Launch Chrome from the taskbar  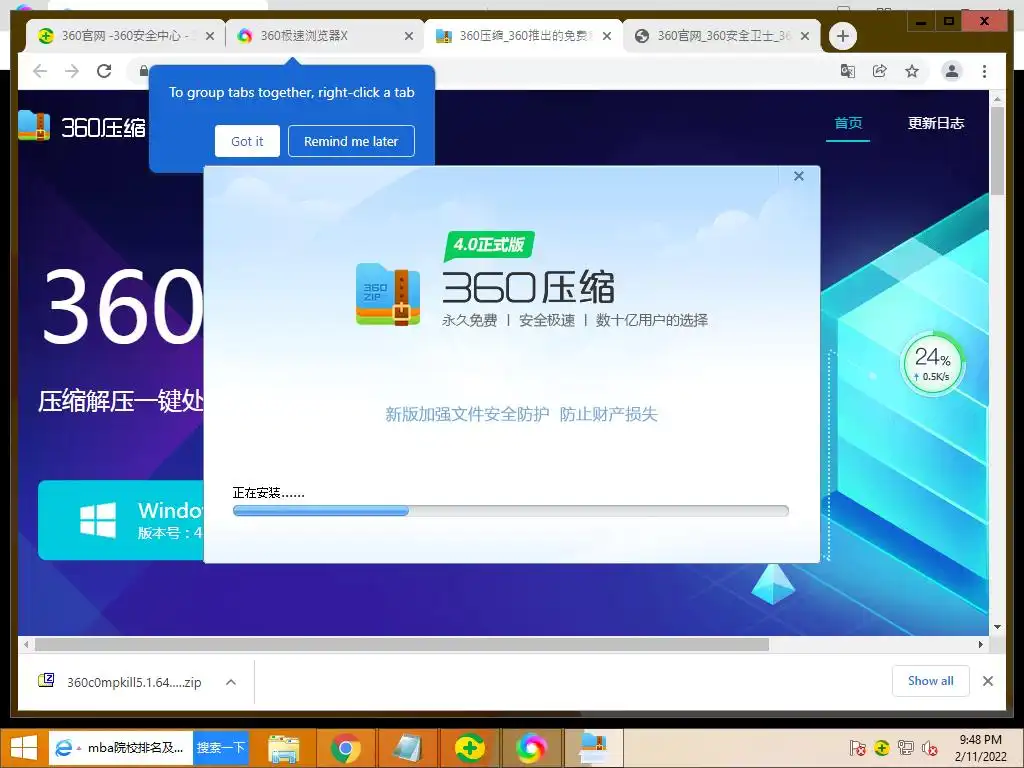(x=346, y=748)
